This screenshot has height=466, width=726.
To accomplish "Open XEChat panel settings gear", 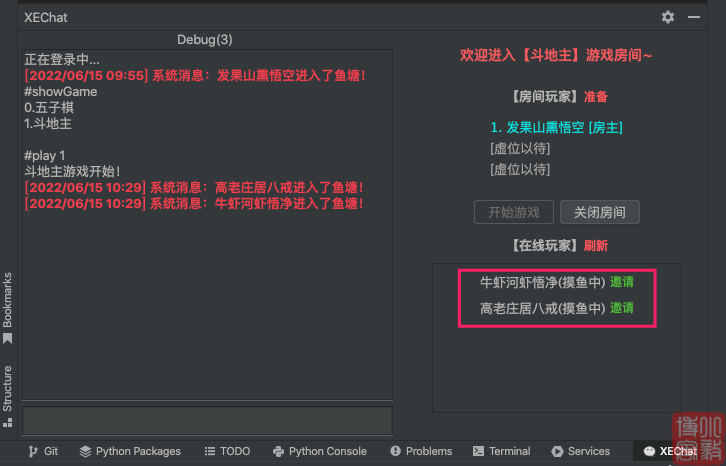I will [x=667, y=17].
